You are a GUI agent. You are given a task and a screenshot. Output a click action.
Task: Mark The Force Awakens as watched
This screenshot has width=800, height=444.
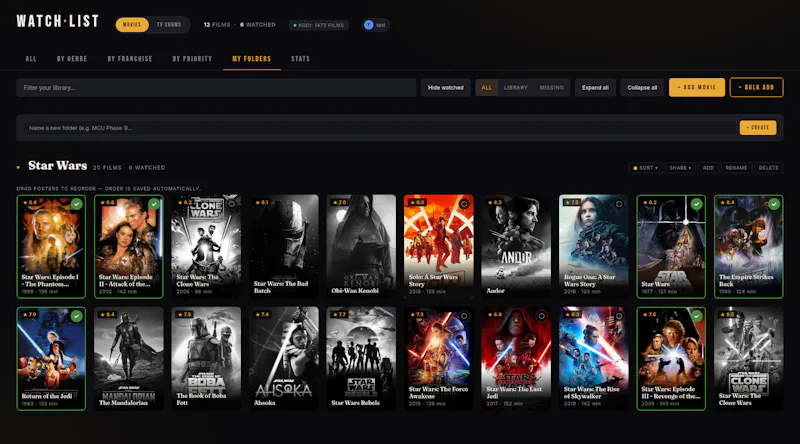pyautogui.click(x=464, y=316)
